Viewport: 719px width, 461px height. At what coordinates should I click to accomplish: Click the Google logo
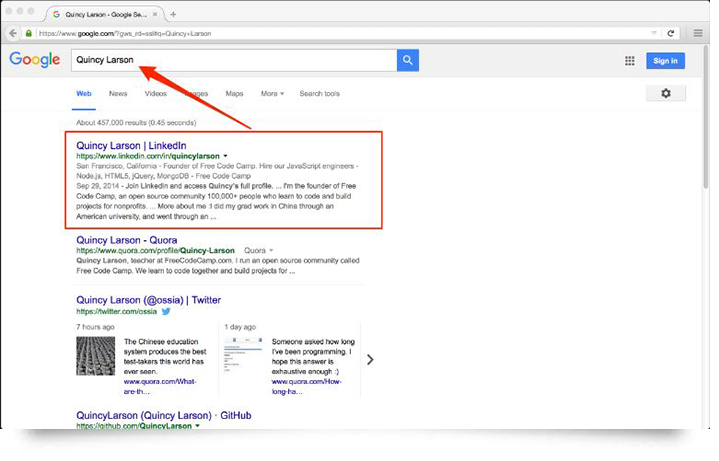coord(35,60)
